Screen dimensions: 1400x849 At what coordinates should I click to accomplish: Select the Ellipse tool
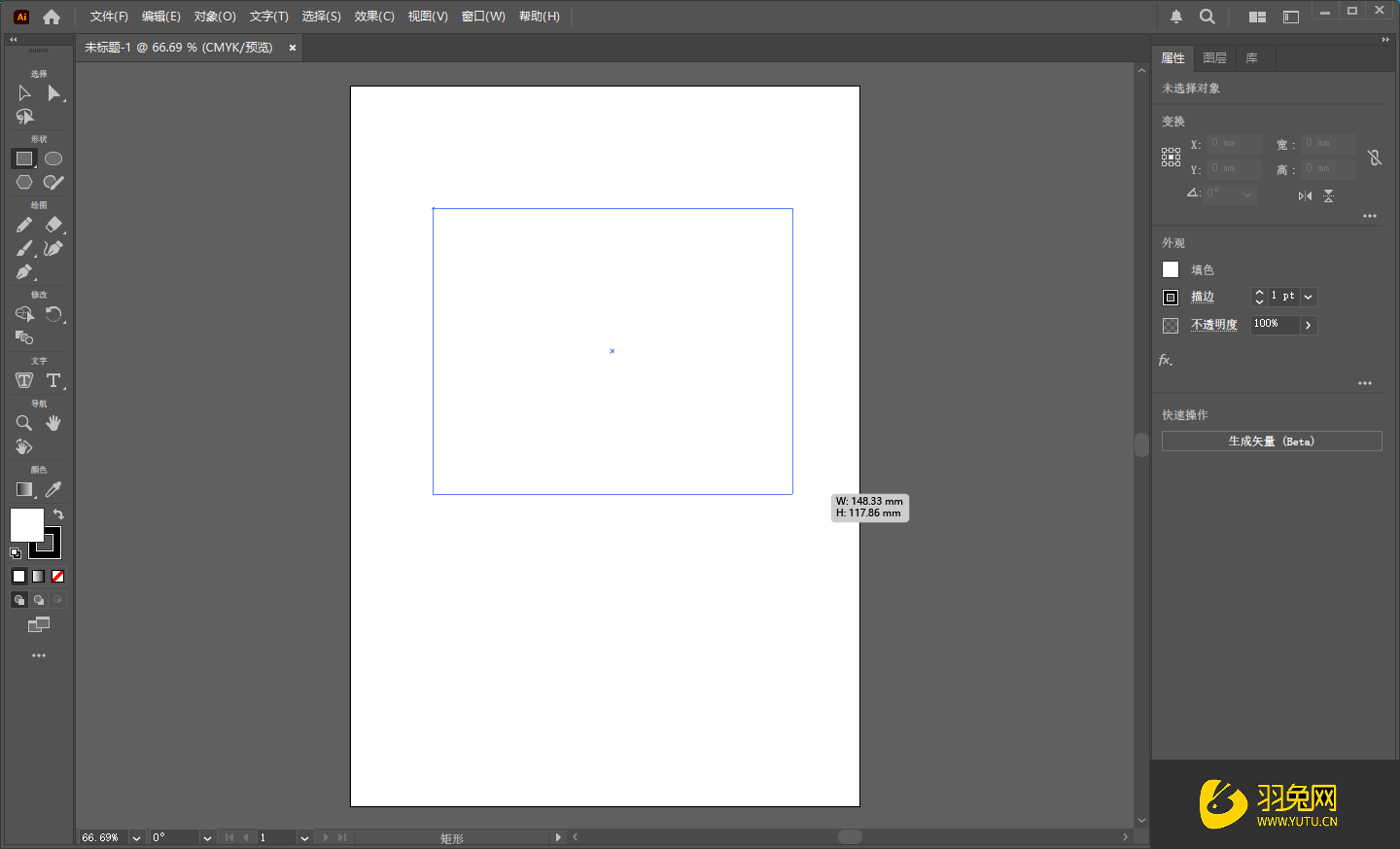[x=53, y=159]
